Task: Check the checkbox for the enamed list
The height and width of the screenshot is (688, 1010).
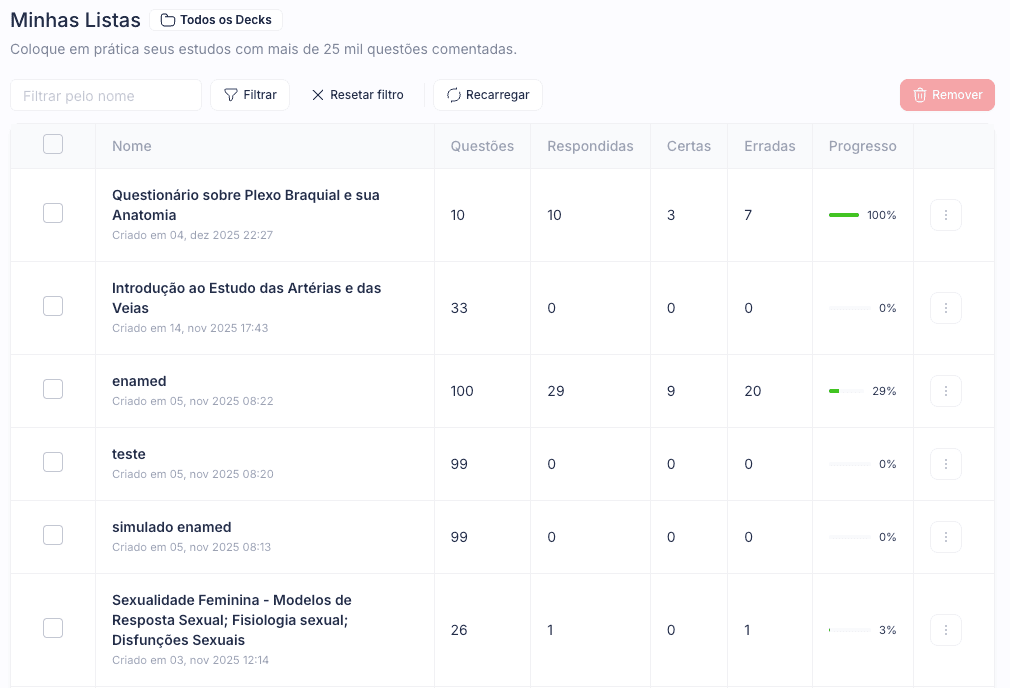Action: (x=53, y=389)
